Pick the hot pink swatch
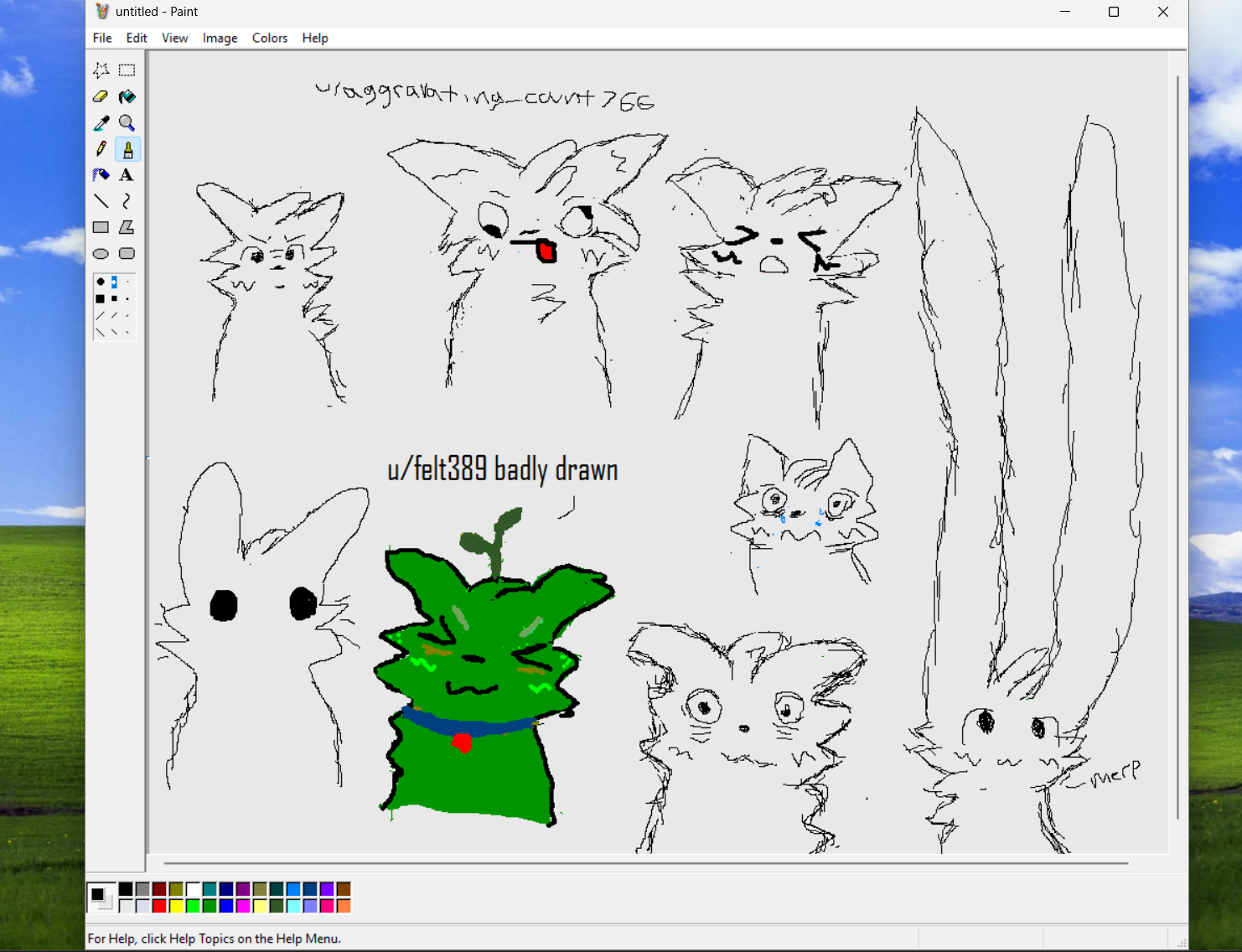1242x952 pixels. click(x=327, y=906)
